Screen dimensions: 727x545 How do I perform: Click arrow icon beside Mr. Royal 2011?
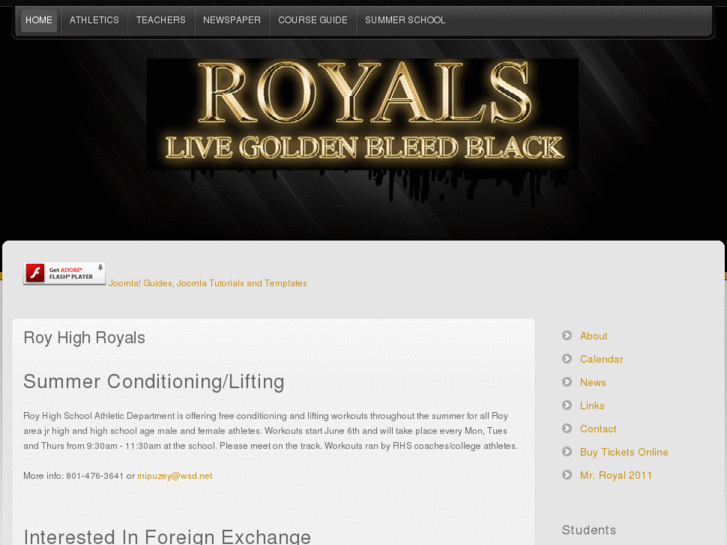click(x=567, y=474)
